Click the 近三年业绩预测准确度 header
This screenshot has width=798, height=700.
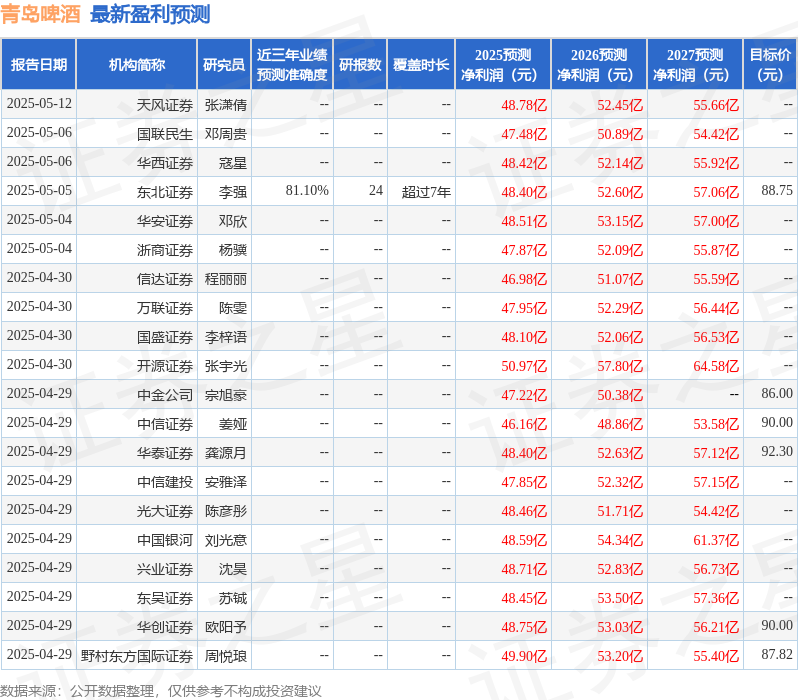coord(292,65)
